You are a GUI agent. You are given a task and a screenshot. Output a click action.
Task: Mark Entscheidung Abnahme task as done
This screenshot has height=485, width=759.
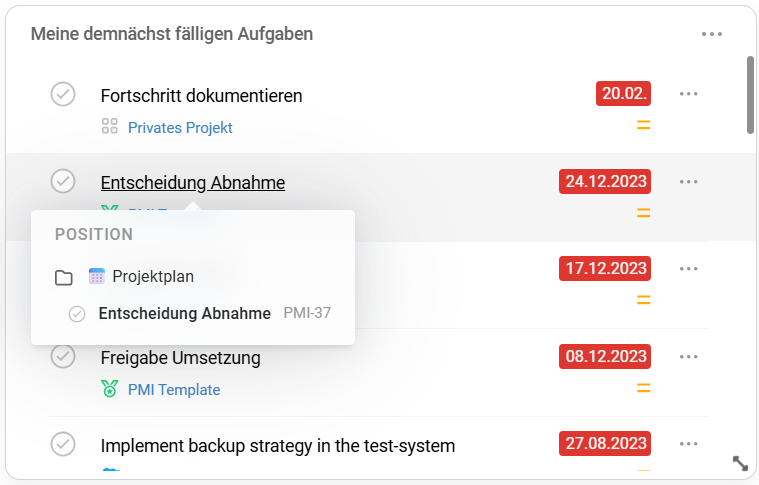pos(63,181)
